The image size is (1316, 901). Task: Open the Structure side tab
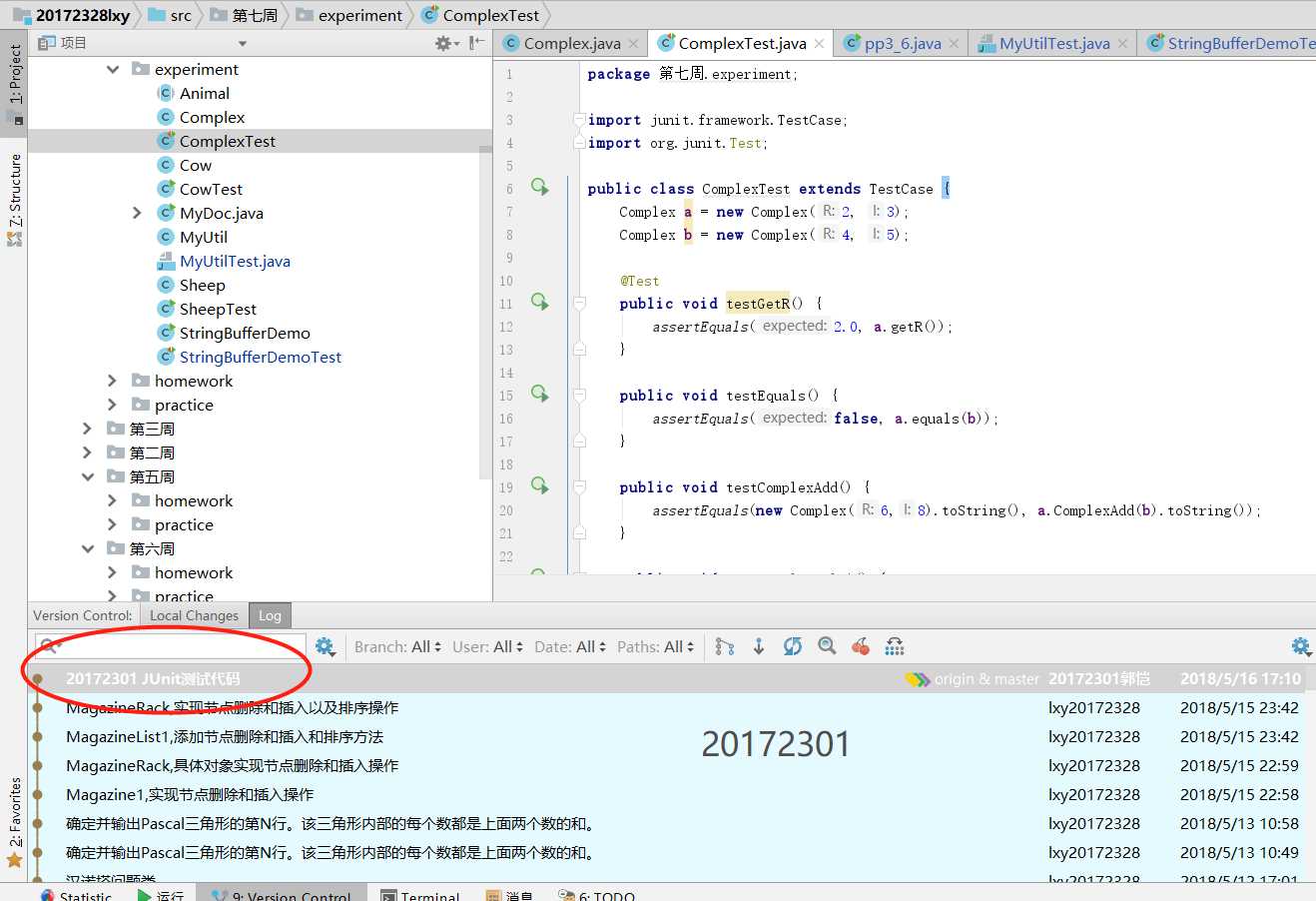click(x=14, y=200)
